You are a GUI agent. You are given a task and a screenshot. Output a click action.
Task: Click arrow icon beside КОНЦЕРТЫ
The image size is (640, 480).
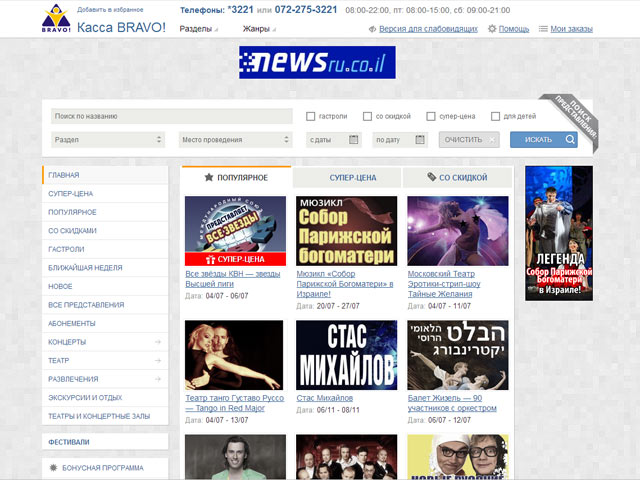pyautogui.click(x=158, y=342)
